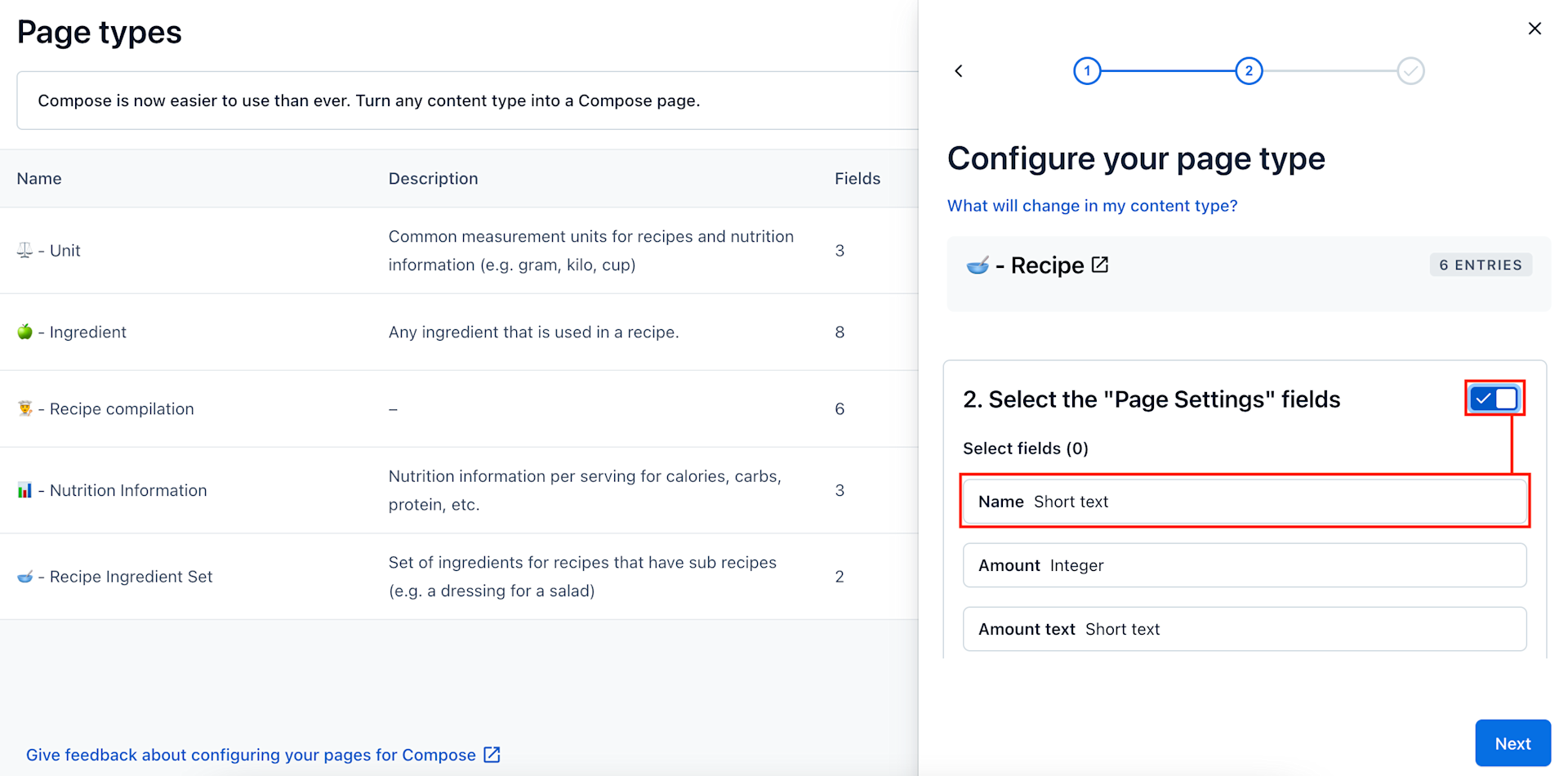1568x776 pixels.
Task: Toggle the Page Settings fields switch
Action: click(x=1494, y=399)
